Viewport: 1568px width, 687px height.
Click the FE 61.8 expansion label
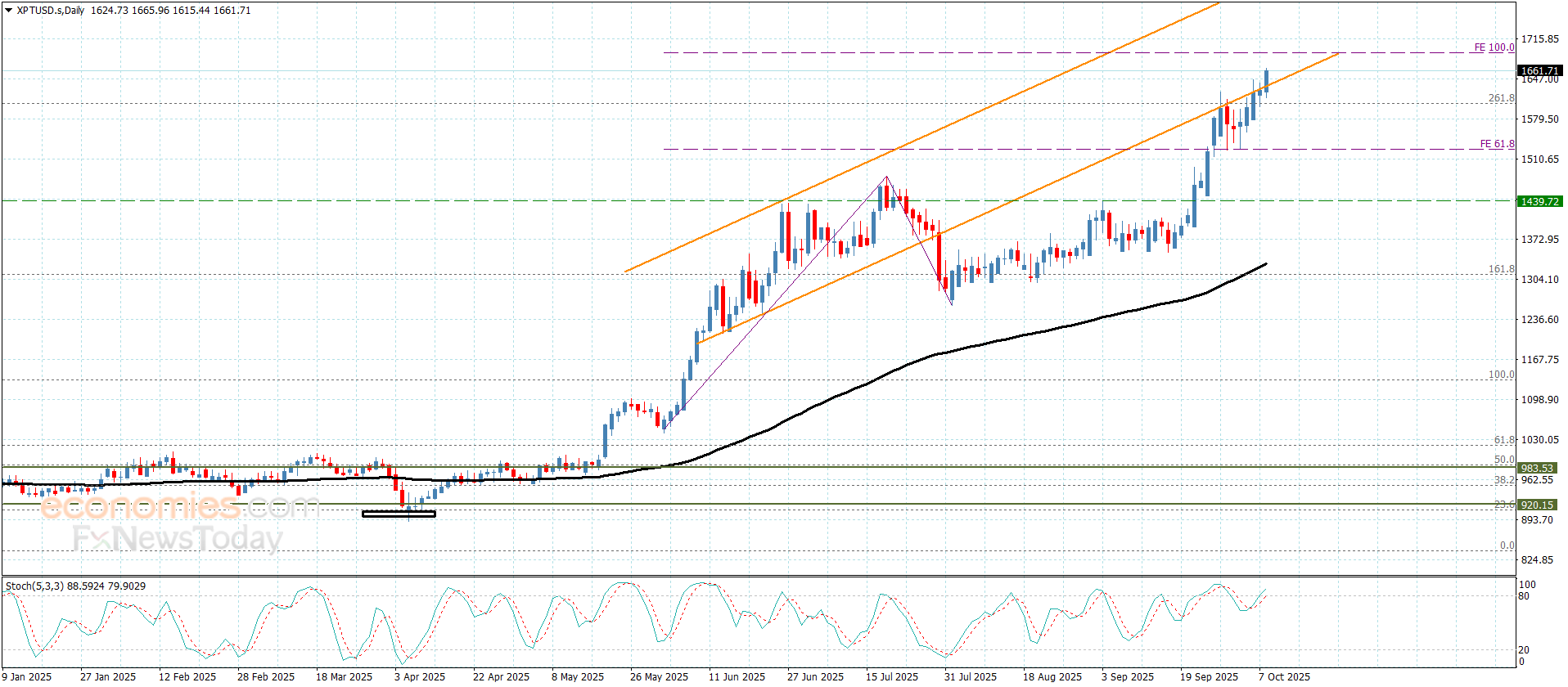[1496, 144]
